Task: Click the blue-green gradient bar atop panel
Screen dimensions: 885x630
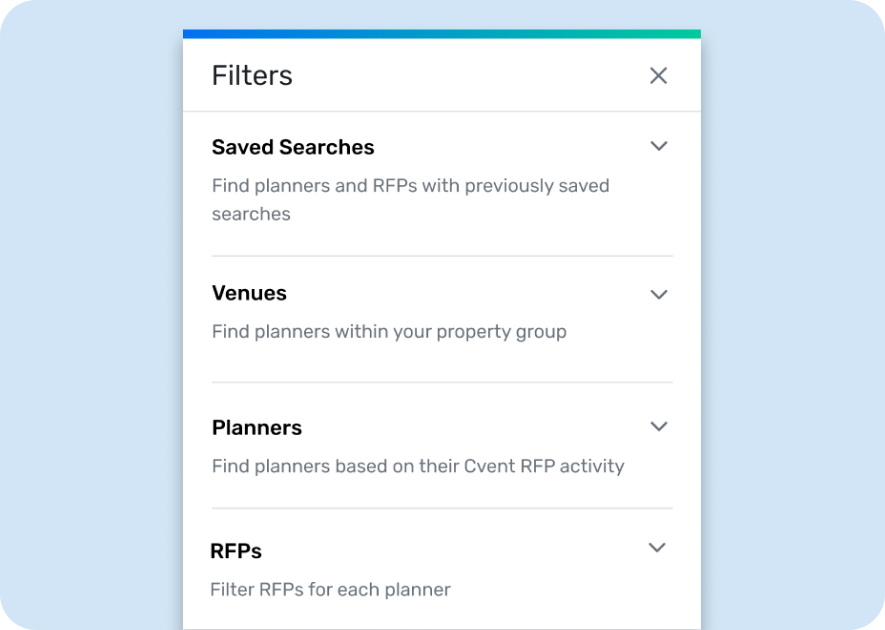Action: (x=442, y=34)
